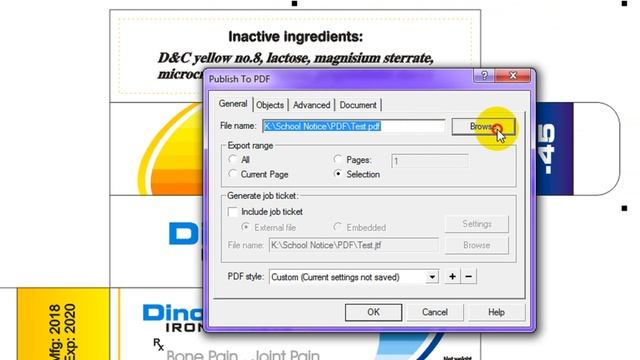Select the Selection export option
Viewport: 640px width, 360px height.
click(338, 174)
